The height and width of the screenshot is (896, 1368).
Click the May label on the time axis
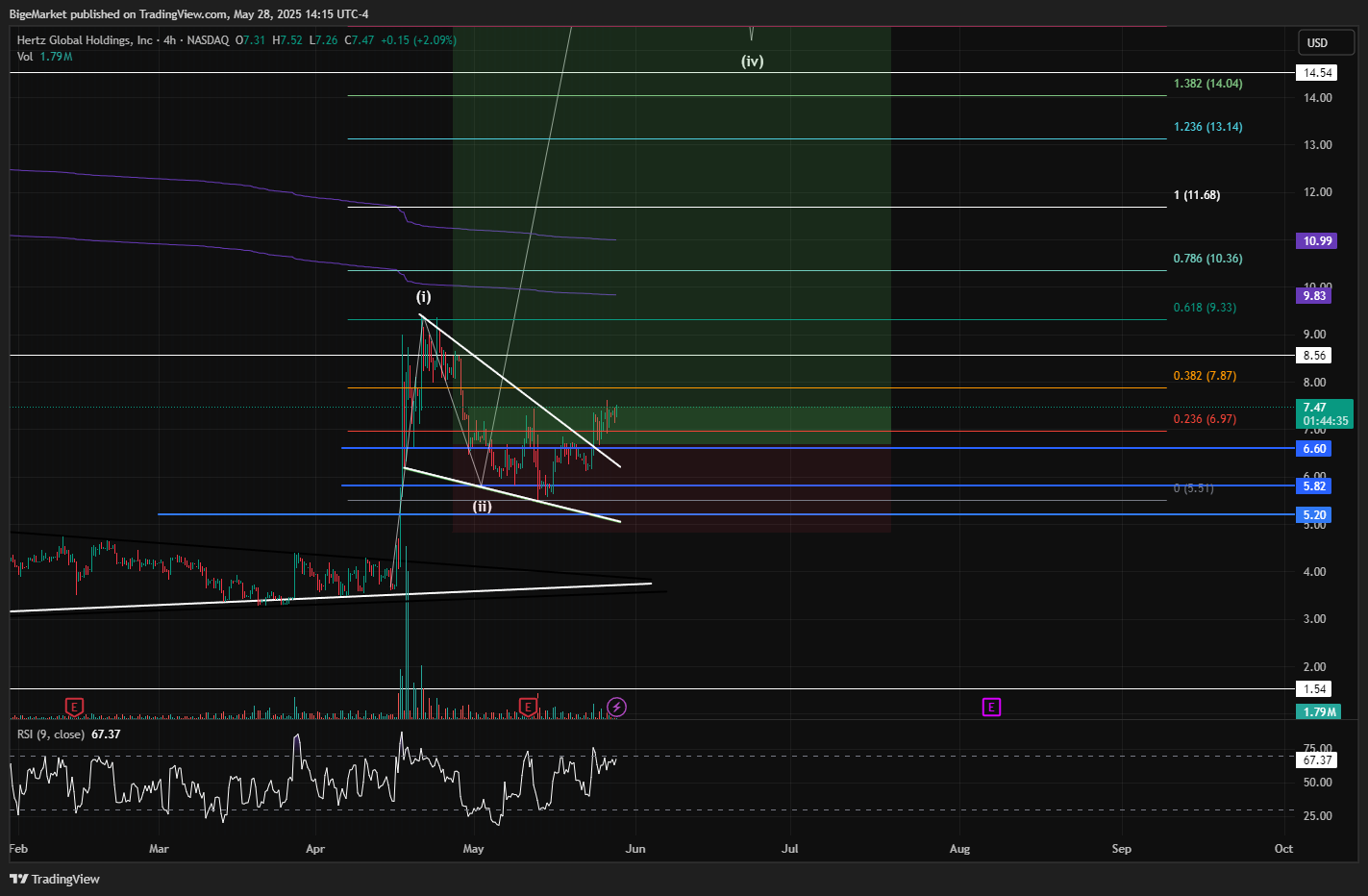[473, 849]
